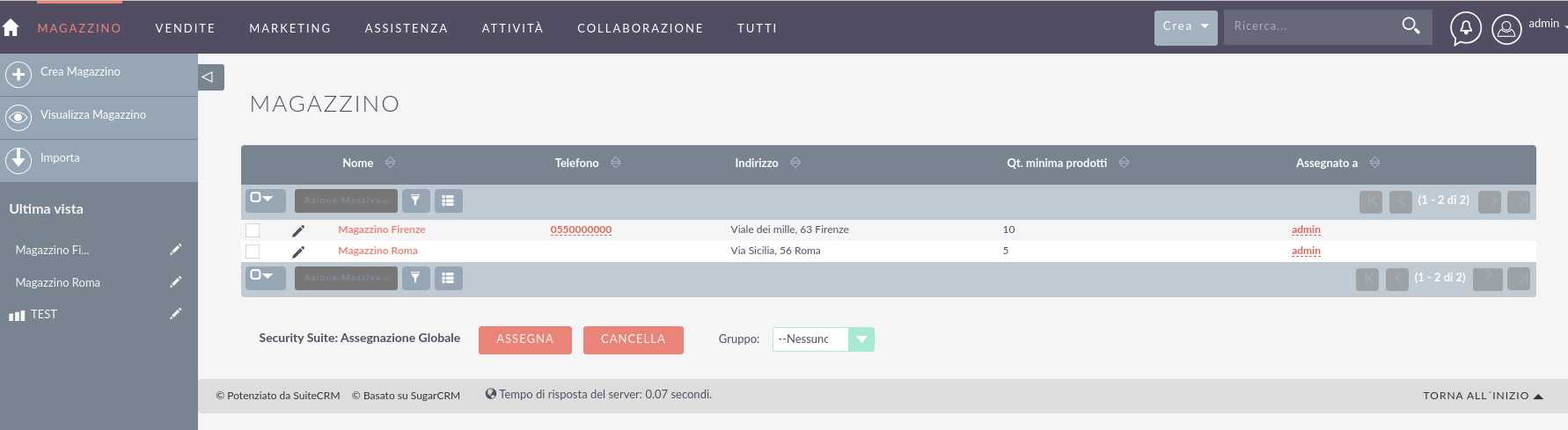
Task: Open the Collaborazione menu
Action: 641,28
